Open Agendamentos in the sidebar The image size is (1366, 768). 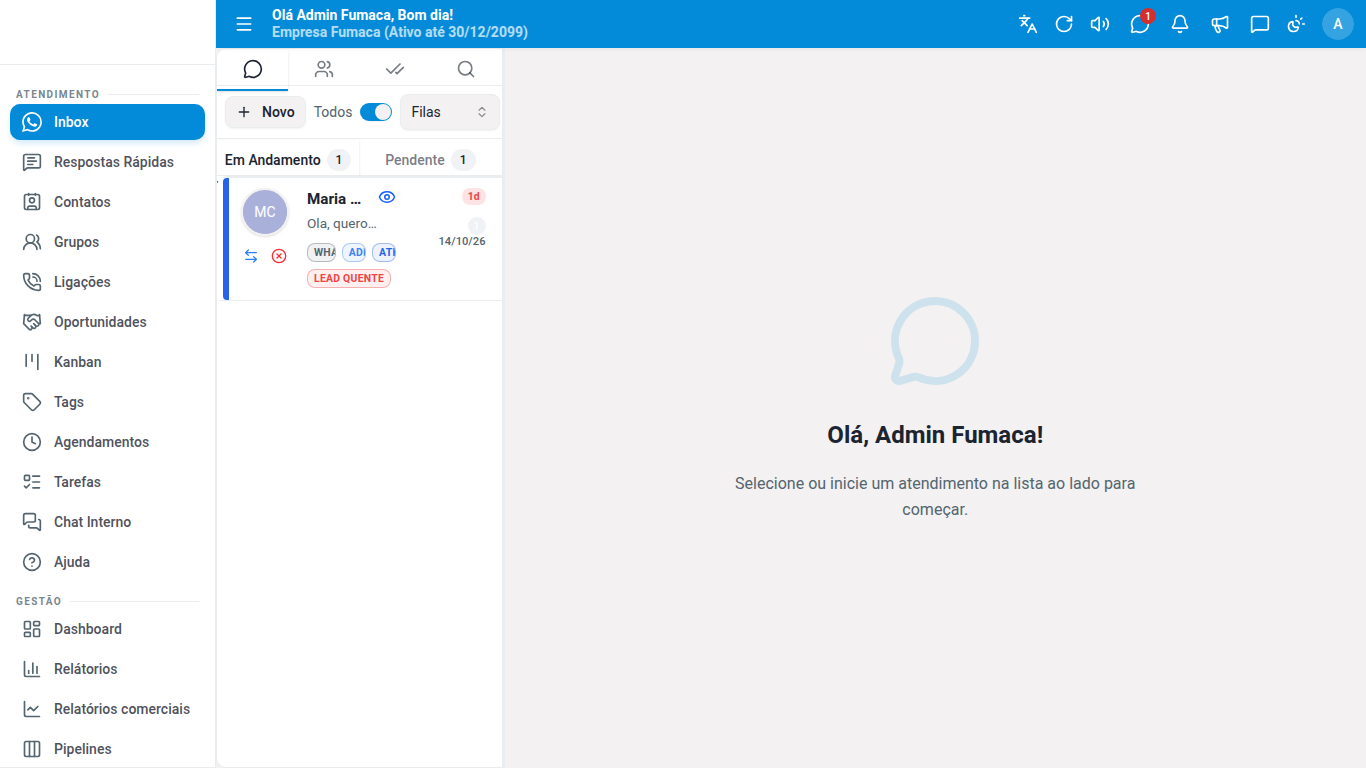point(108,442)
